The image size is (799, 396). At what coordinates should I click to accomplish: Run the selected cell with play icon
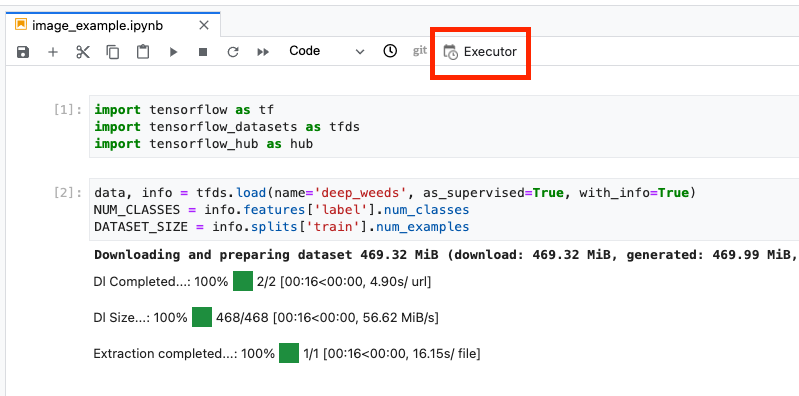[173, 52]
